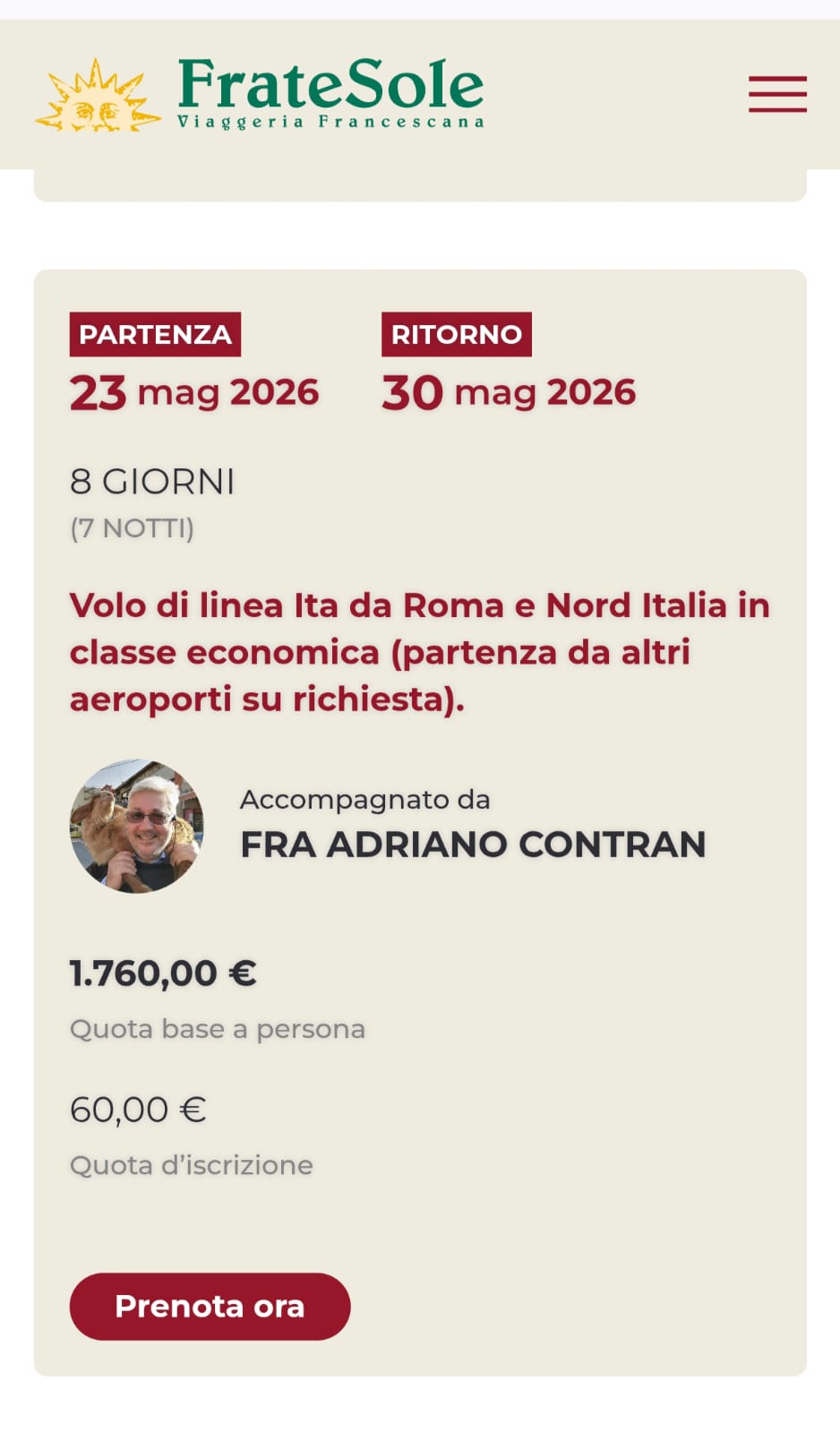Screen dimensions: 840x1432
Task: Click the 8 GIORNI duration text
Action: pyautogui.click(x=152, y=482)
